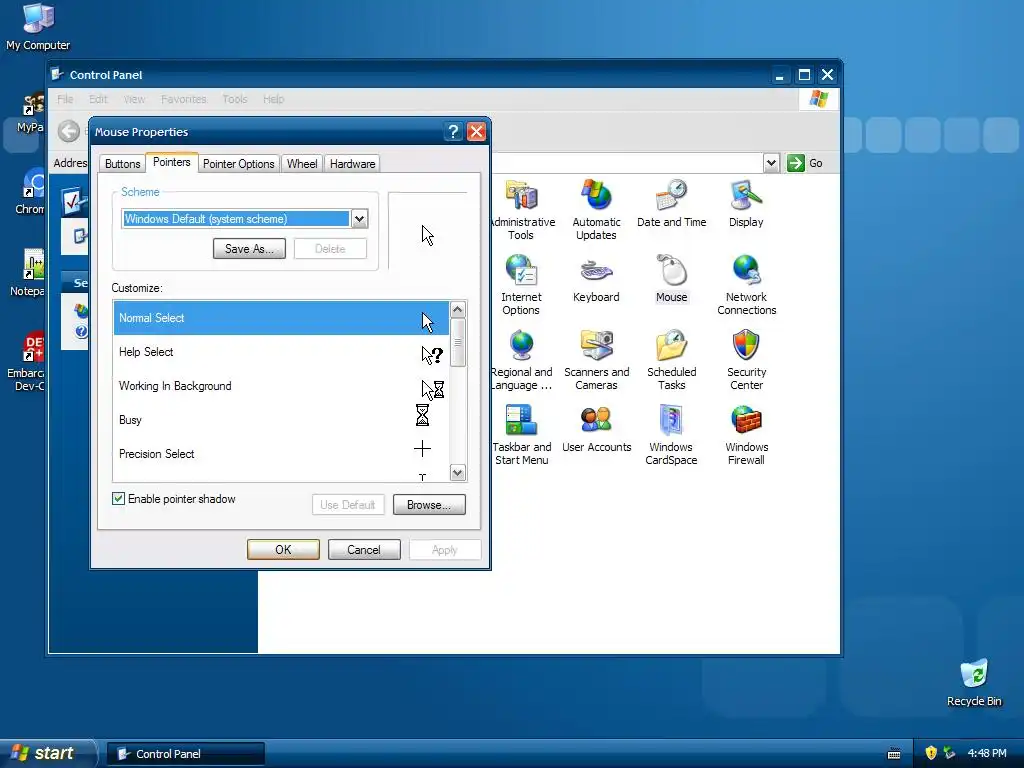1024x768 pixels.
Task: Select the Mouse icon in Control Panel
Action: pyautogui.click(x=671, y=270)
